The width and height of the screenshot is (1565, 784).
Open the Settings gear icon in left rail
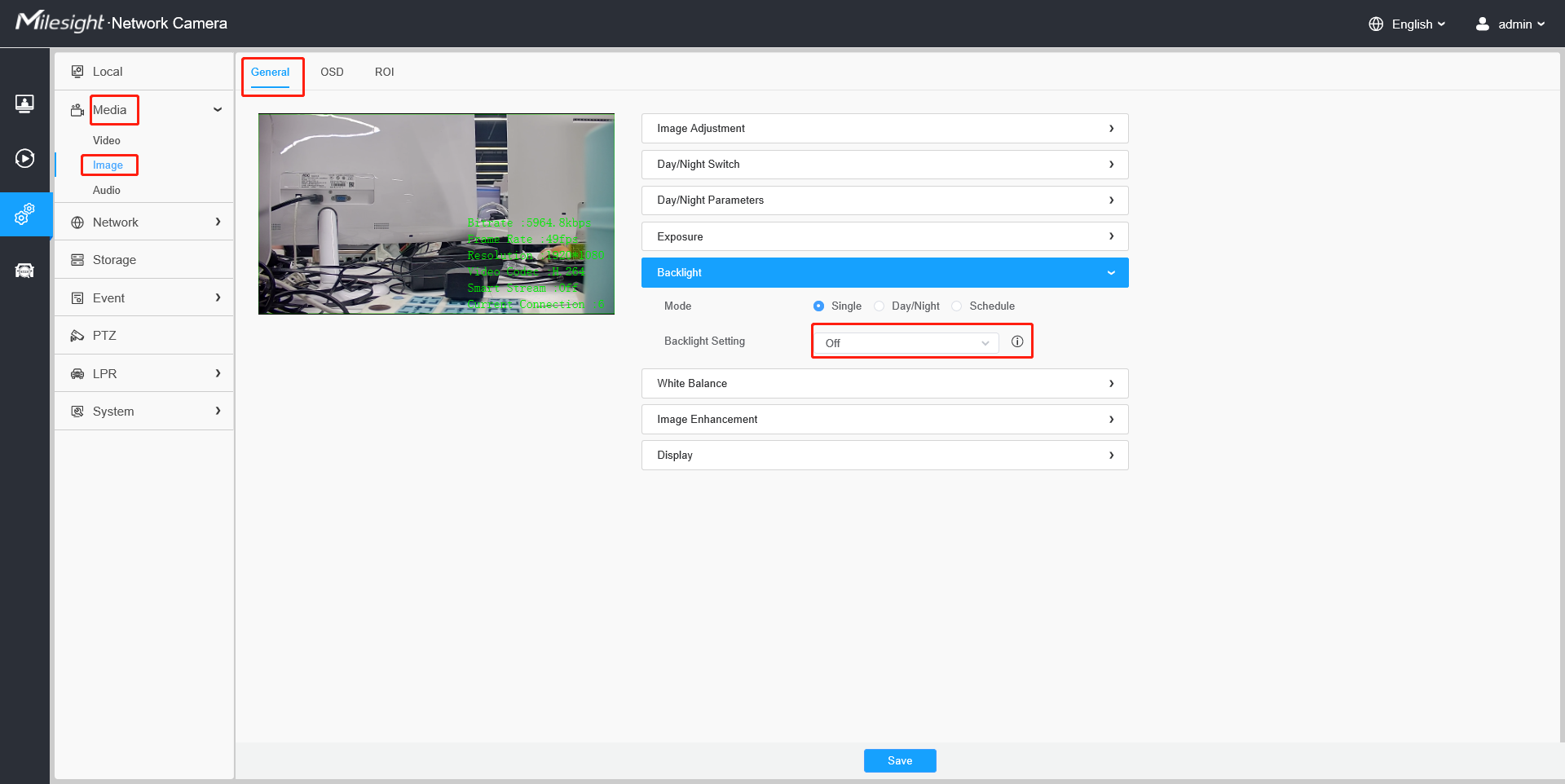pos(24,214)
